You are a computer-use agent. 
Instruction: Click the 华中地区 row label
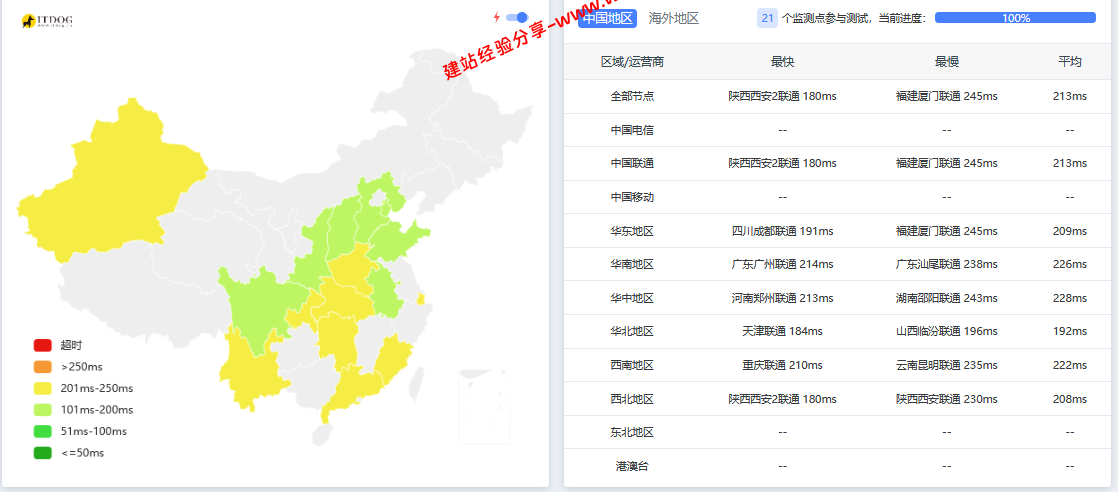[632, 298]
